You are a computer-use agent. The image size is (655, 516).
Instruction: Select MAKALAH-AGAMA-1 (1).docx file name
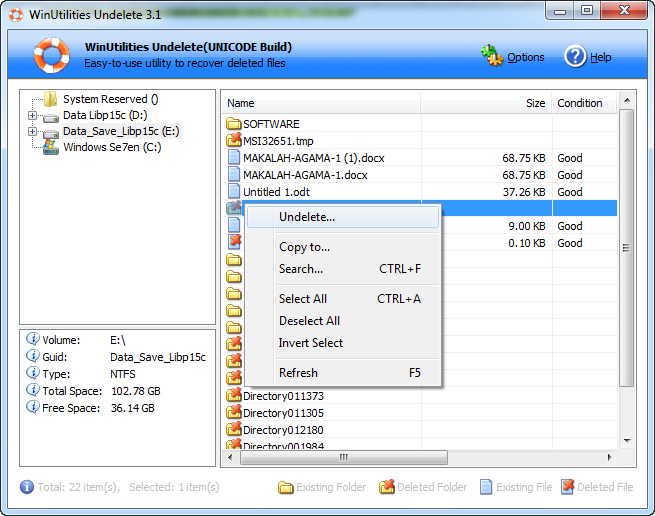tap(314, 158)
